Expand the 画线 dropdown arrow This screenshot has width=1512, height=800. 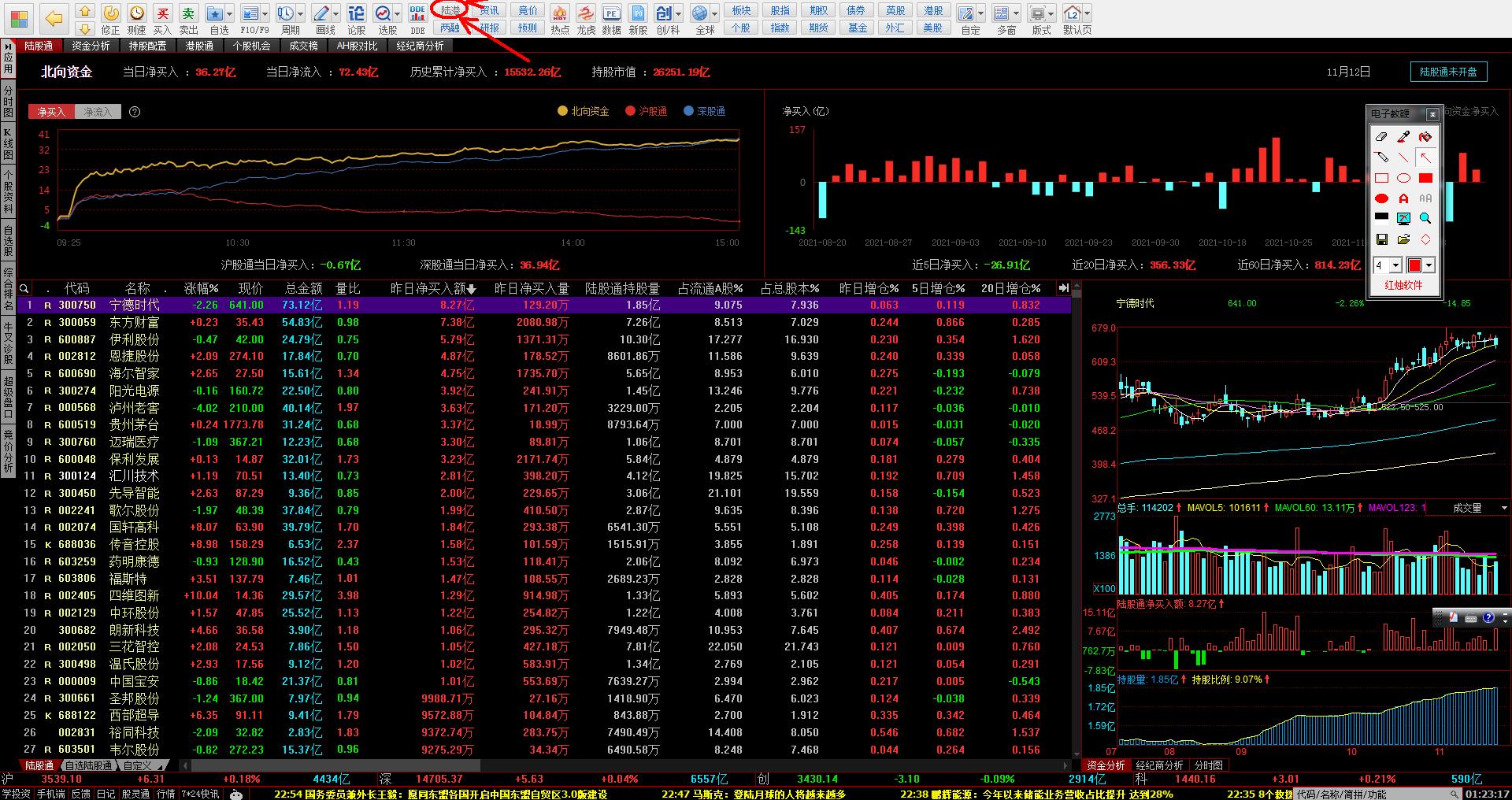coord(336,14)
